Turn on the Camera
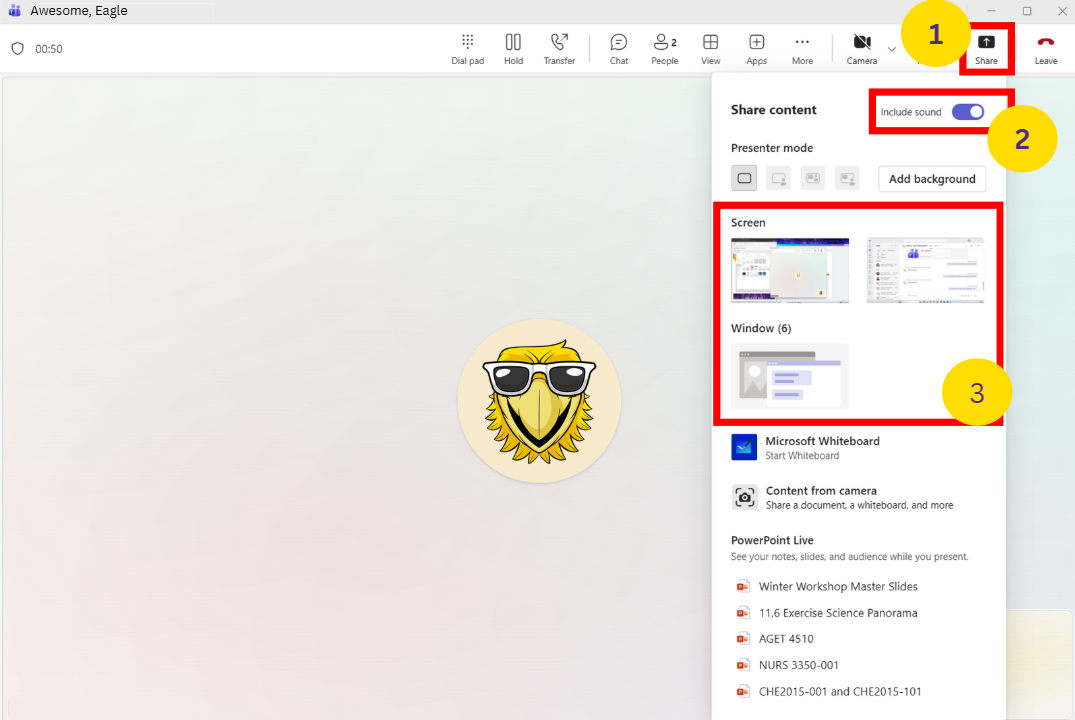1075x720 pixels. [861, 48]
